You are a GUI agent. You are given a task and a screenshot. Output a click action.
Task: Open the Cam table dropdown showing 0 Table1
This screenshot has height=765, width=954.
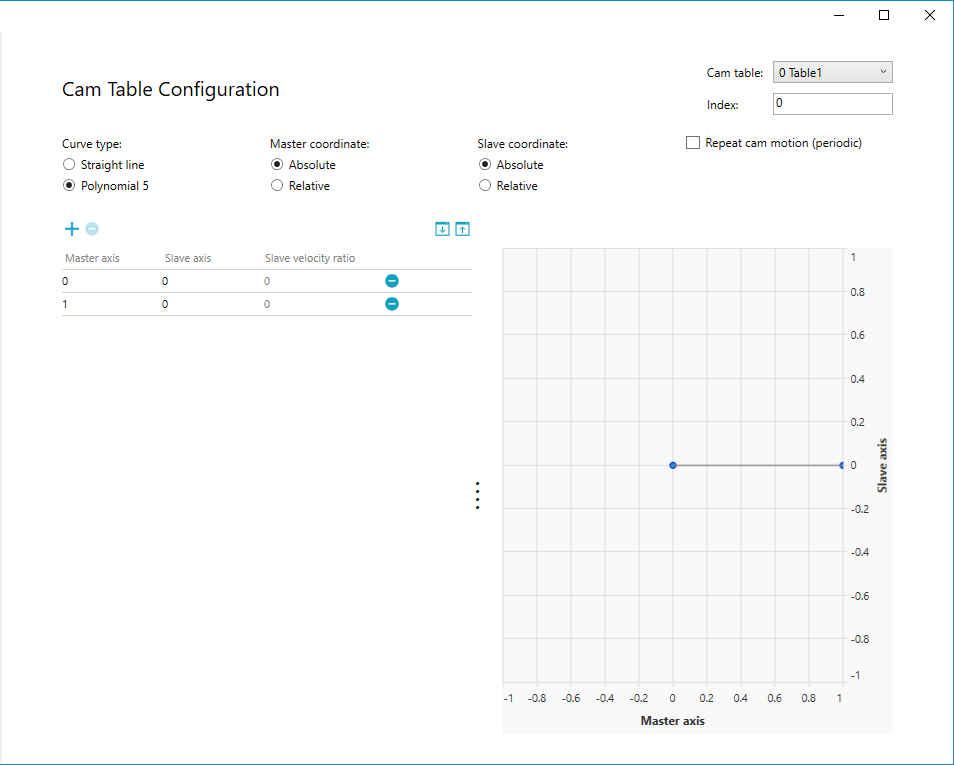pos(832,73)
